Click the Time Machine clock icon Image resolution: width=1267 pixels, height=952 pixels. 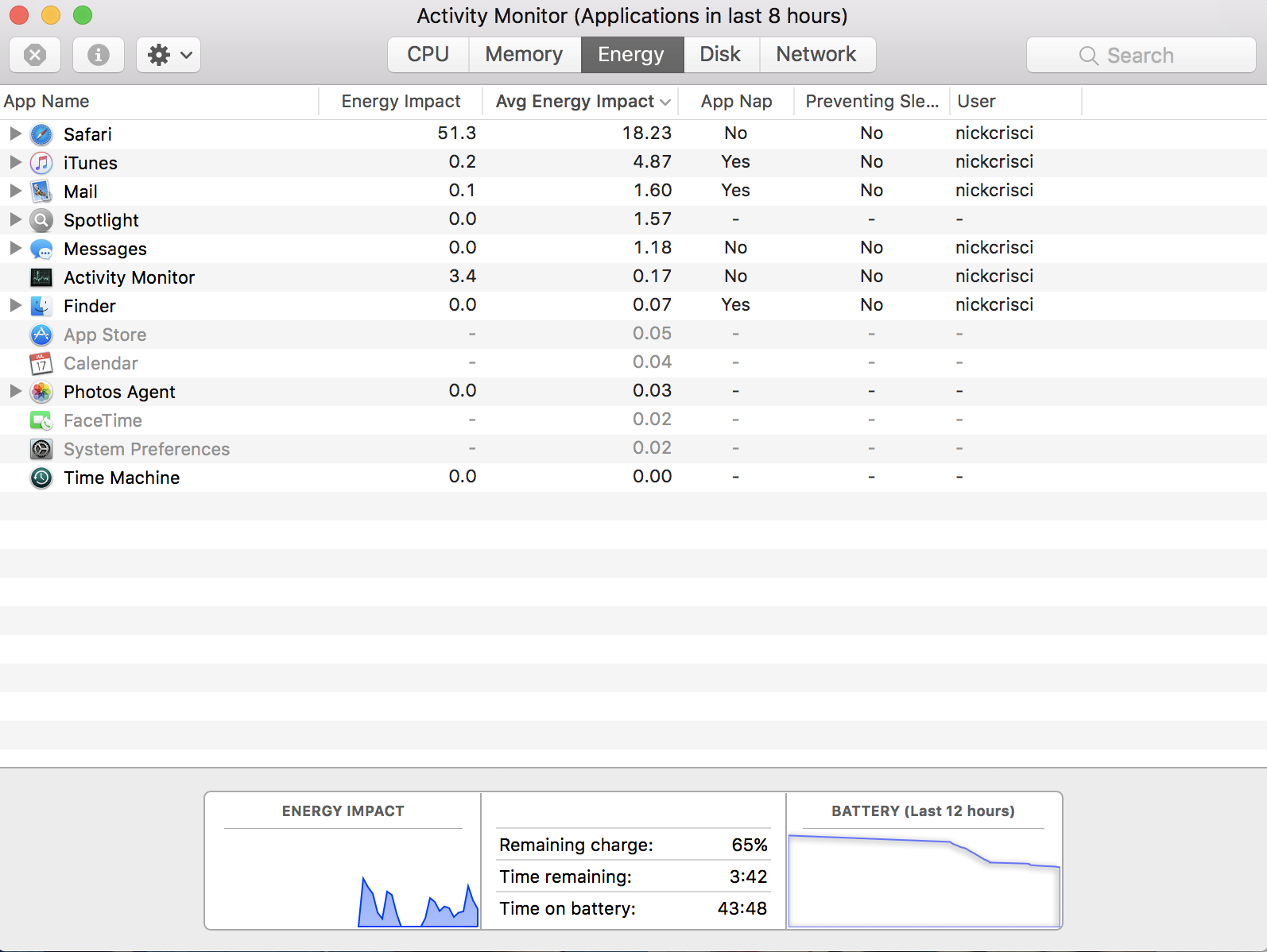pos(41,478)
